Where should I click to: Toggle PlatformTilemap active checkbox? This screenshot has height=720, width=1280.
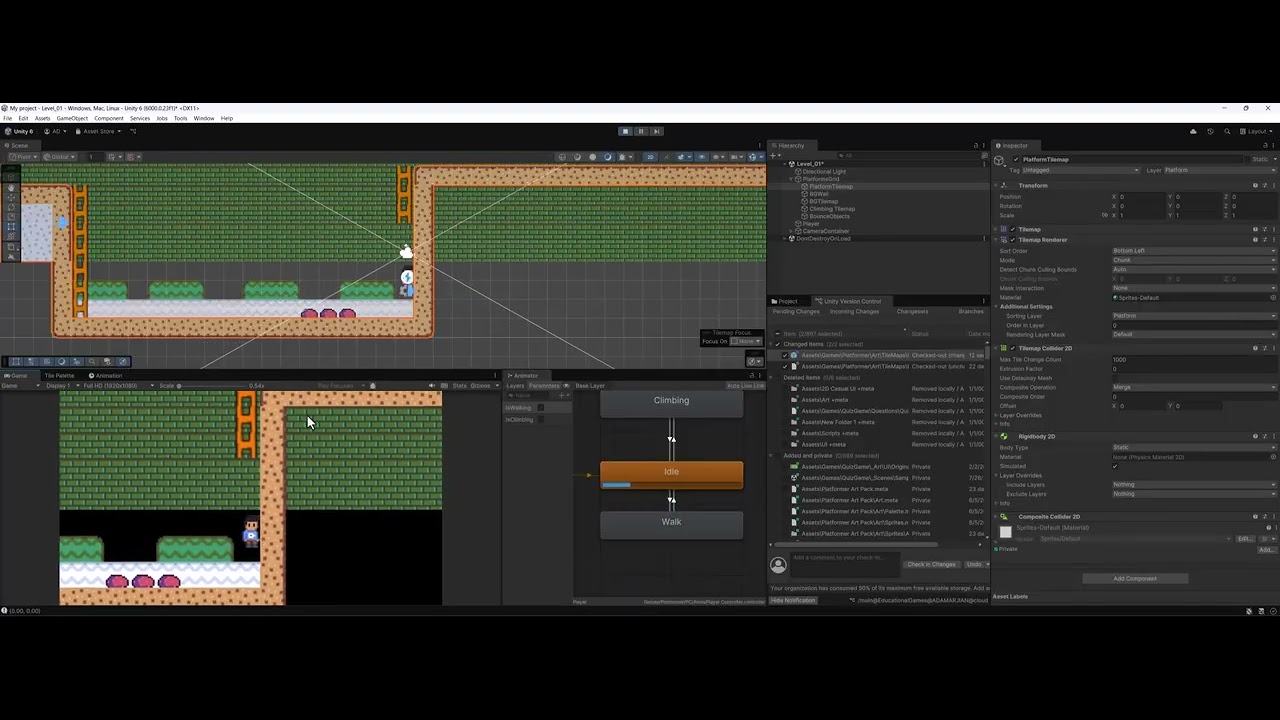tap(1016, 159)
